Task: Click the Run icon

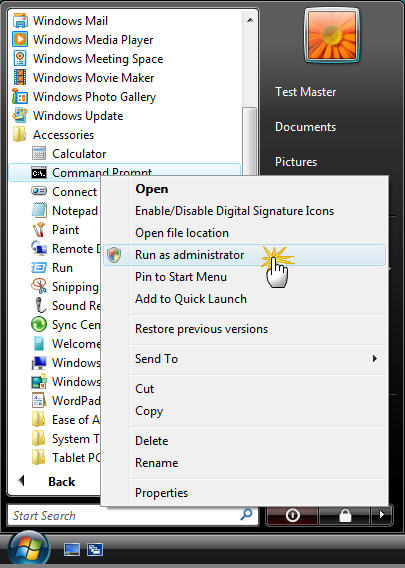Action: tap(39, 267)
